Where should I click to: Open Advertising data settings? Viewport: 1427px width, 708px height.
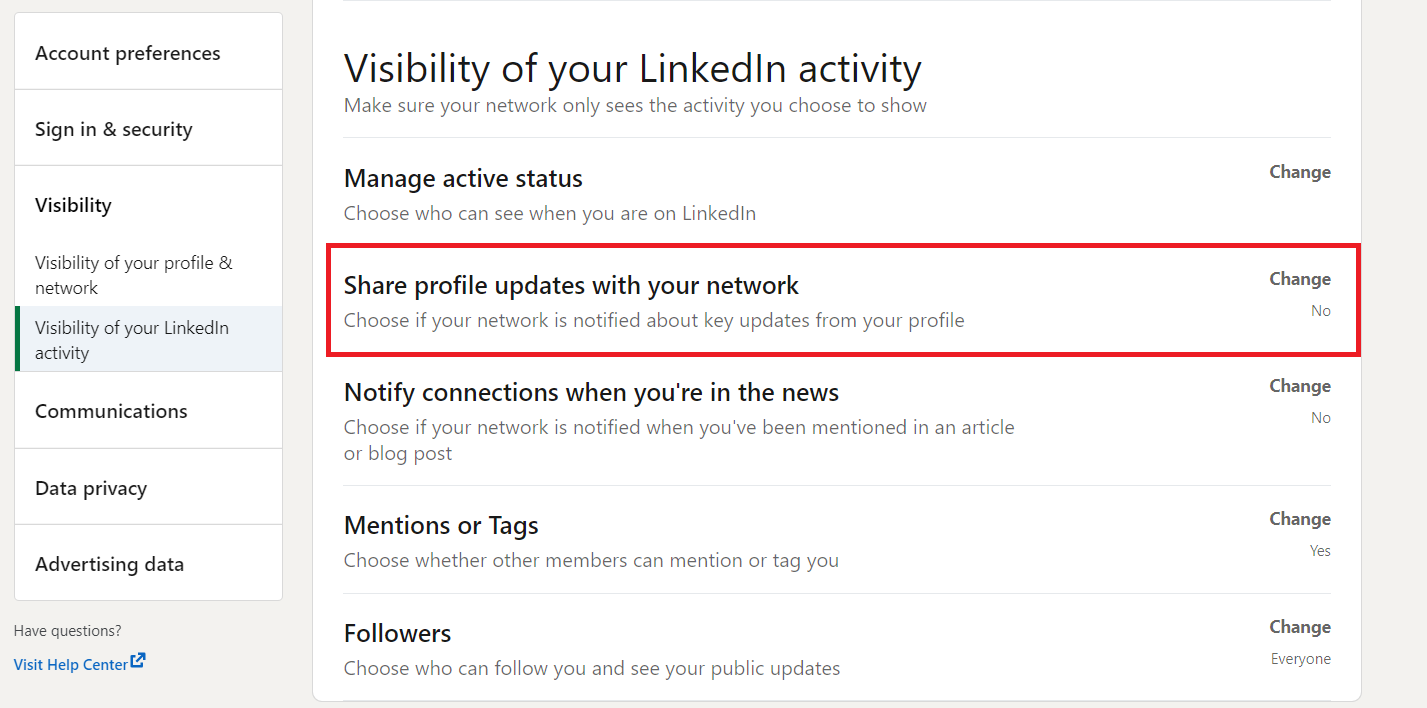coord(149,564)
